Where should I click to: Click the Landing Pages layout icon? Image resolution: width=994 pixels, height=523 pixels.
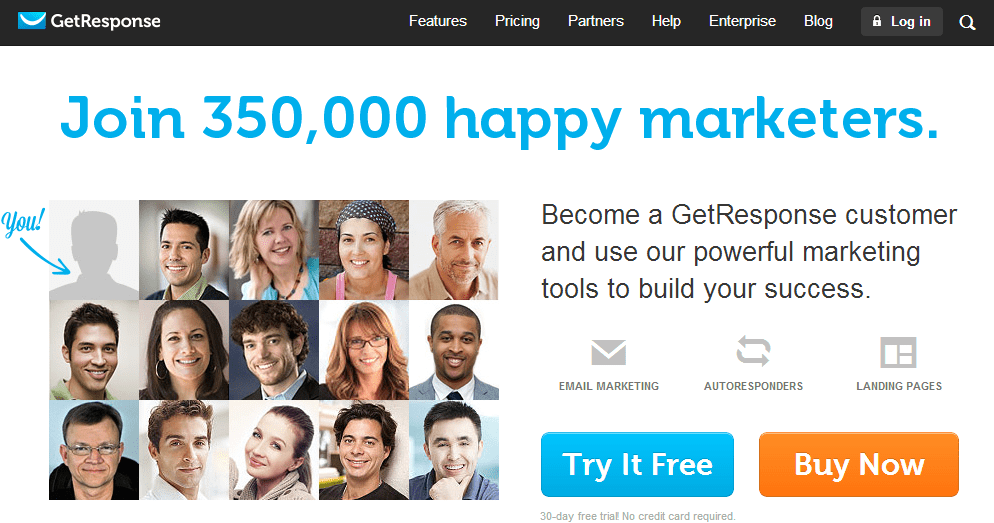(x=898, y=352)
